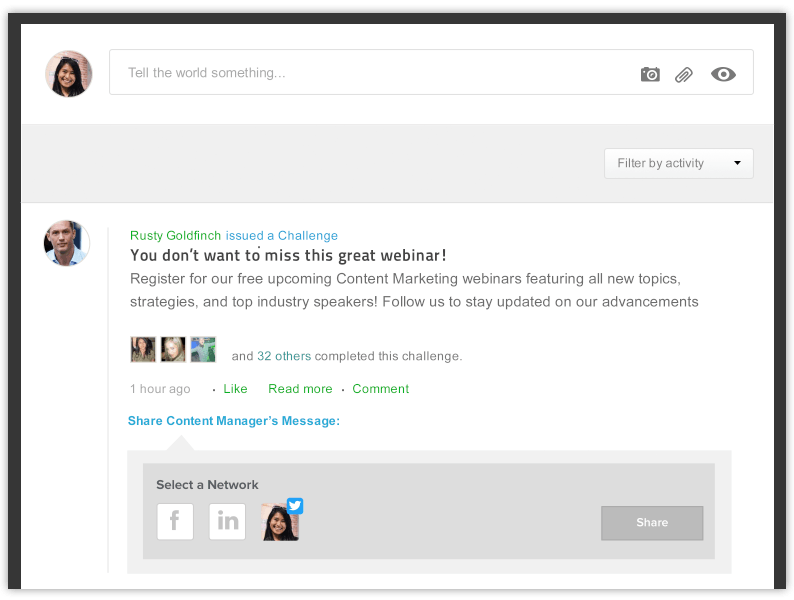Expand the post with 'Read more'
The width and height of the screenshot is (794, 600).
pos(300,389)
